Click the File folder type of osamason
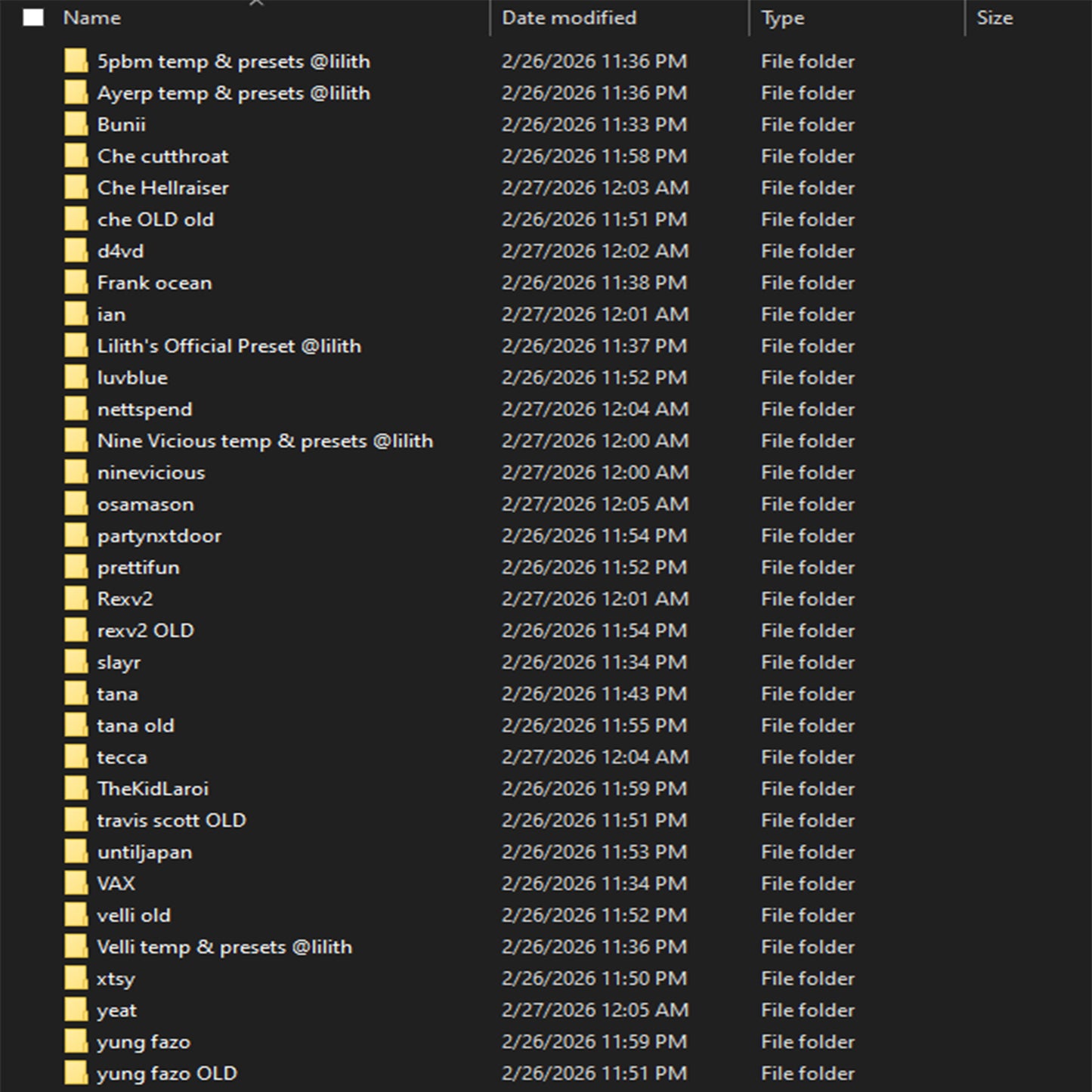Viewport: 1092px width, 1092px height. point(808,504)
